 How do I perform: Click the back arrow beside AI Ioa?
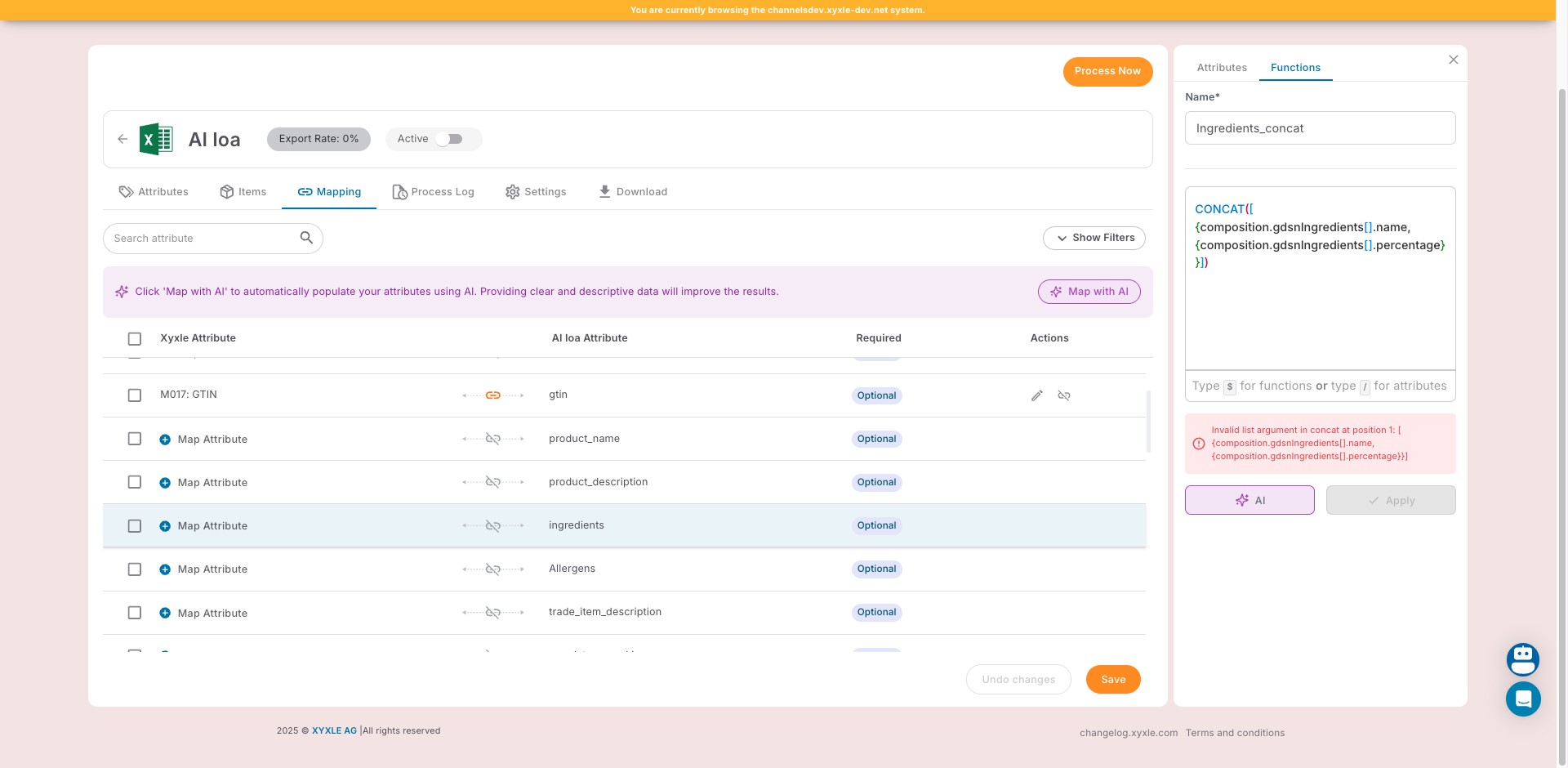pos(122,139)
